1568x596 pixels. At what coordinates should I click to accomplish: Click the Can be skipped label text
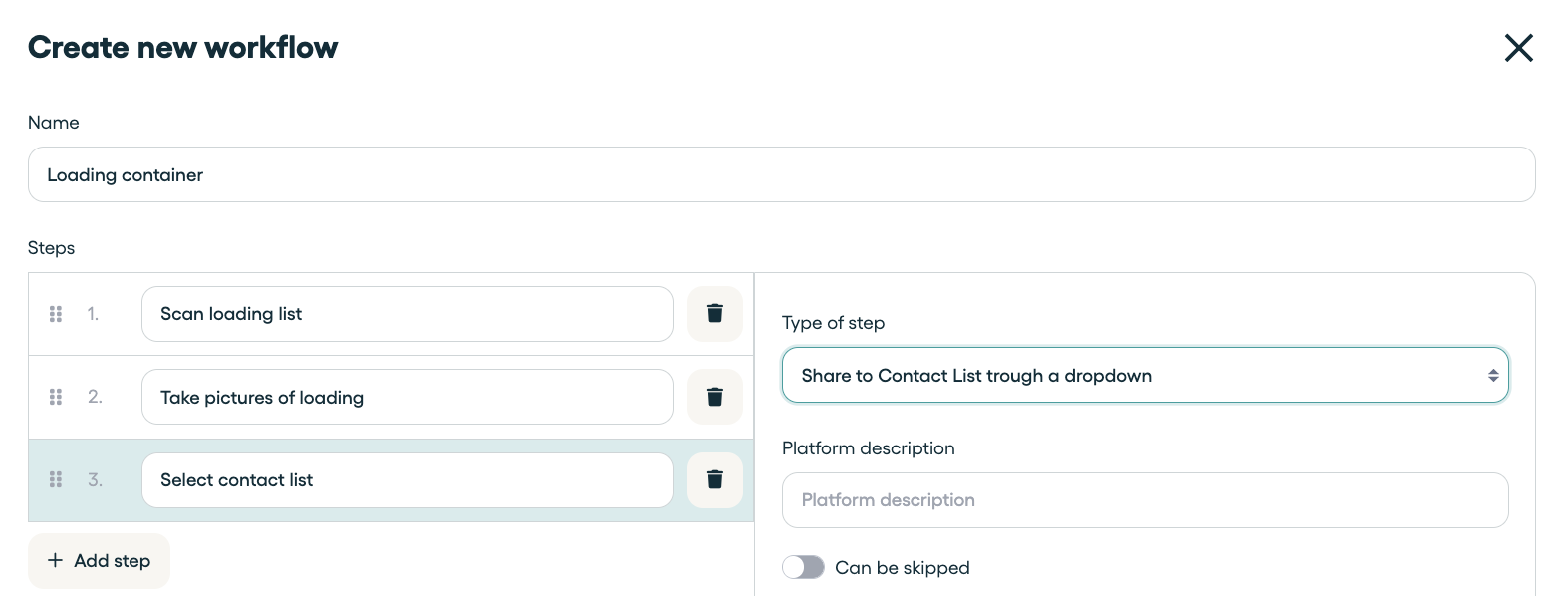pyautogui.click(x=902, y=568)
